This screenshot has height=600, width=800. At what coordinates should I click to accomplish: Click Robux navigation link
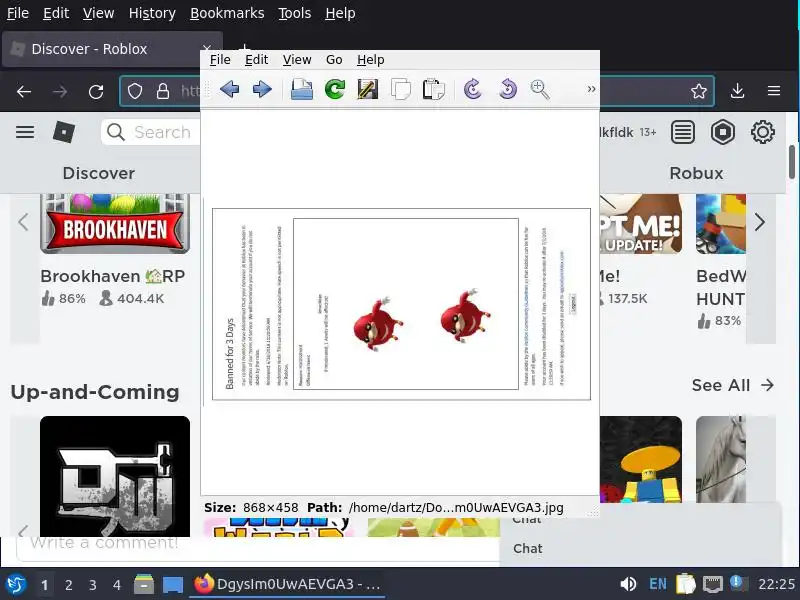tap(696, 173)
